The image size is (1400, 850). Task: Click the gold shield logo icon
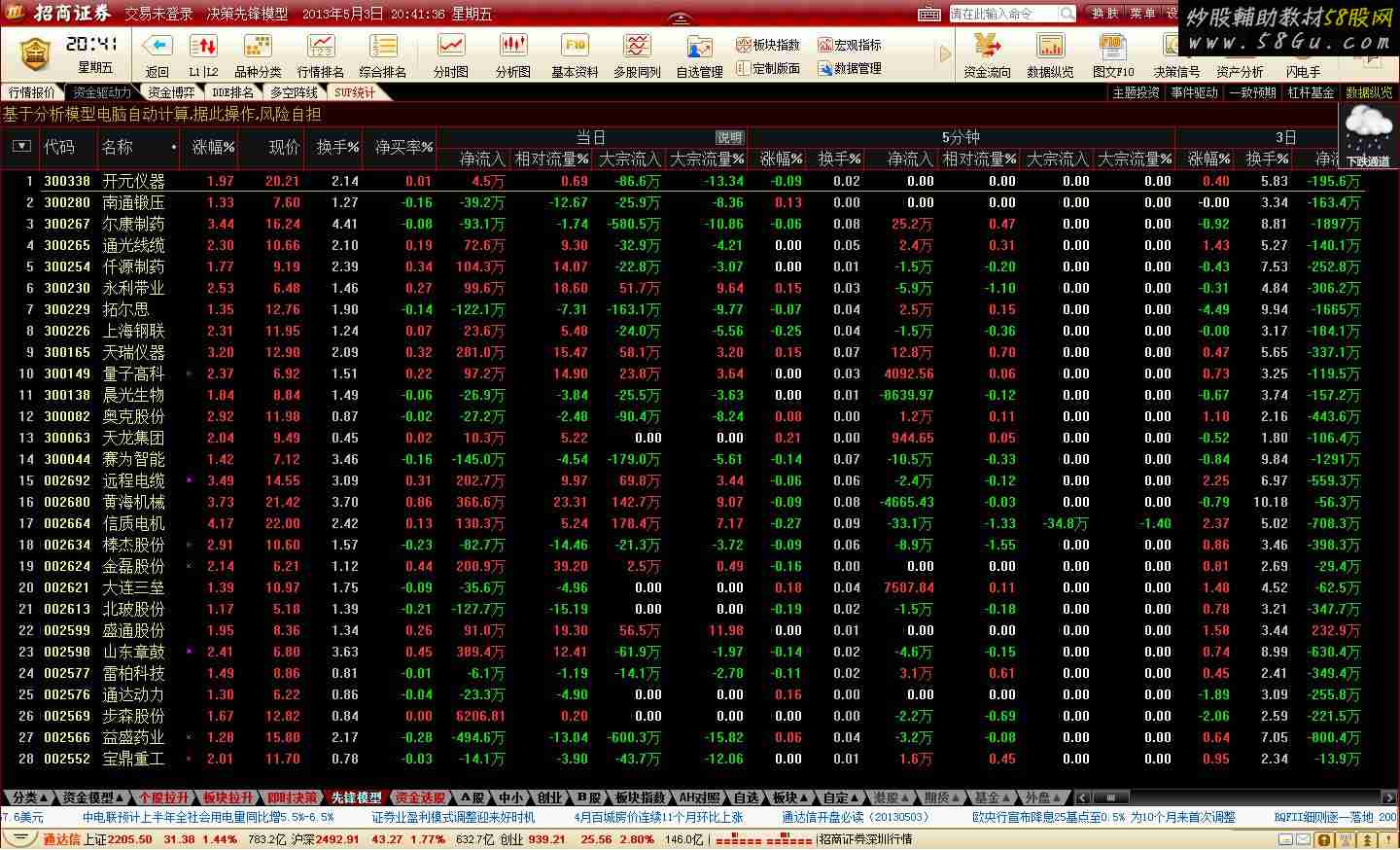(35, 54)
